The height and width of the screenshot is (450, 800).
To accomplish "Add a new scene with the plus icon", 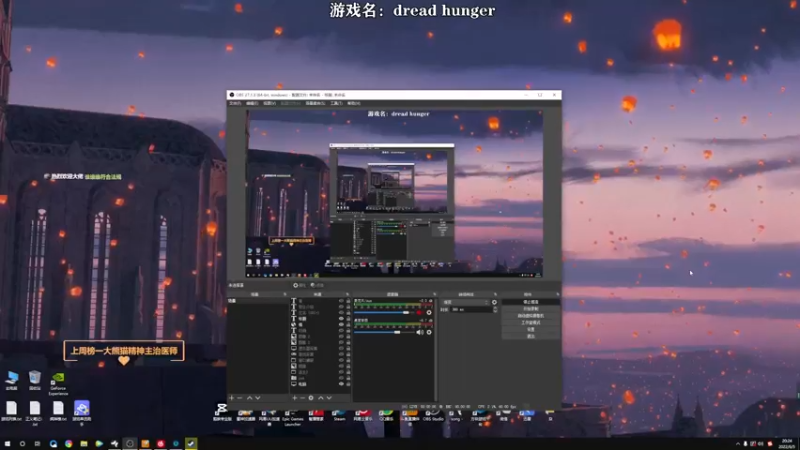I will pyautogui.click(x=231, y=398).
